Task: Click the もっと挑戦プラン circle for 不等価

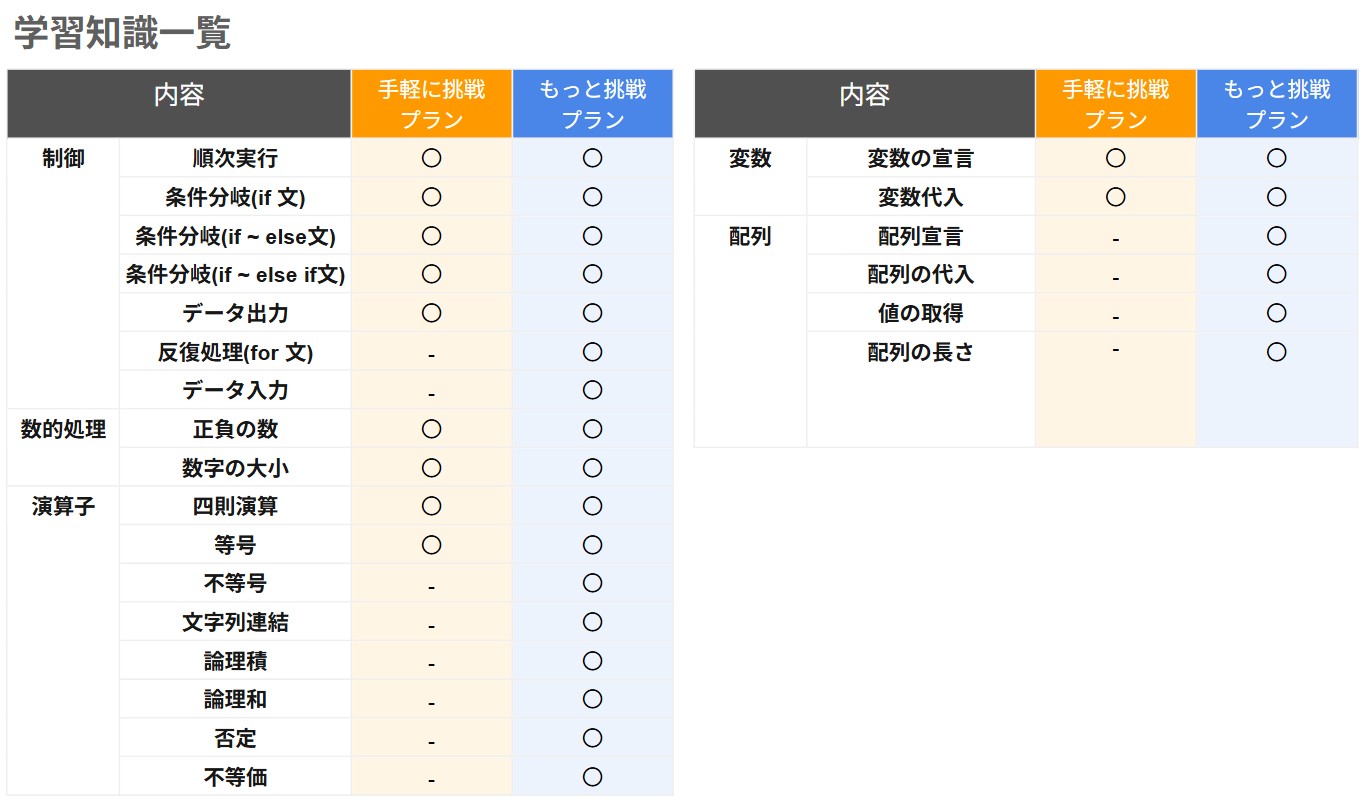Action: [x=592, y=777]
